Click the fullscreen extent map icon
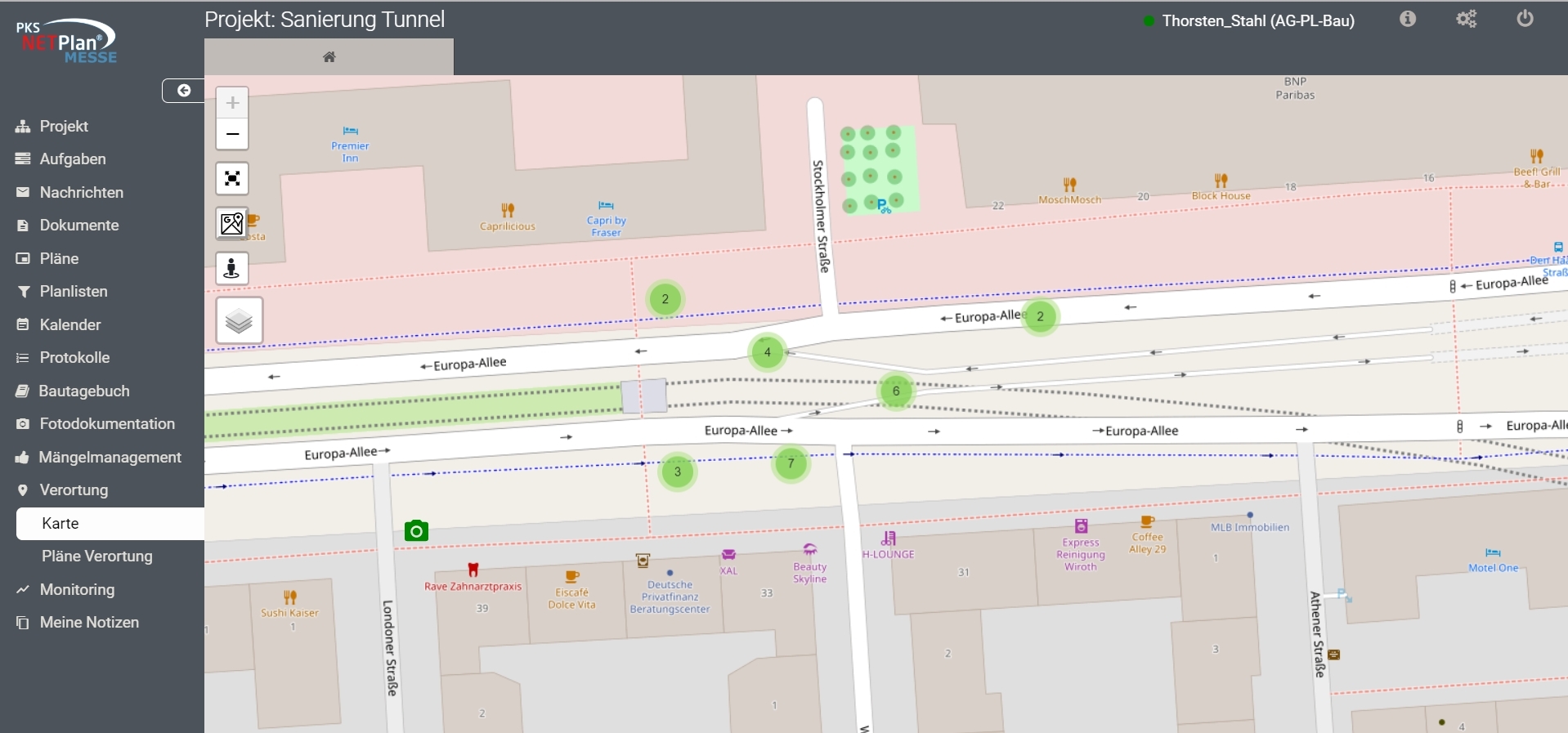This screenshot has height=733, width=1568. tap(232, 178)
